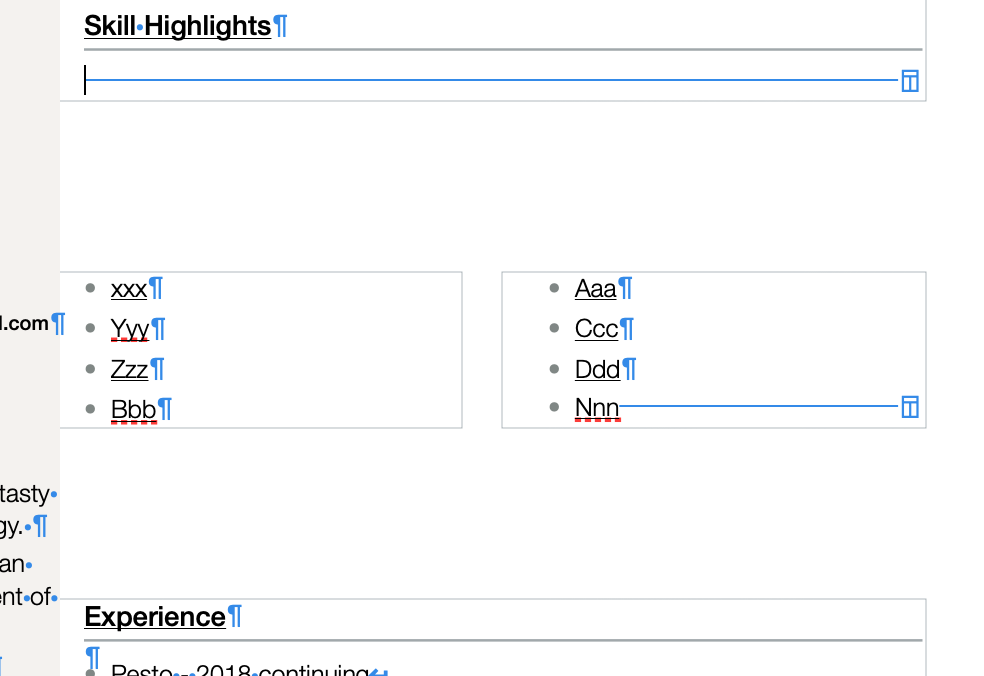The height and width of the screenshot is (676, 984).
Task: Click the section break icon beside Nnn
Action: pyautogui.click(x=909, y=406)
